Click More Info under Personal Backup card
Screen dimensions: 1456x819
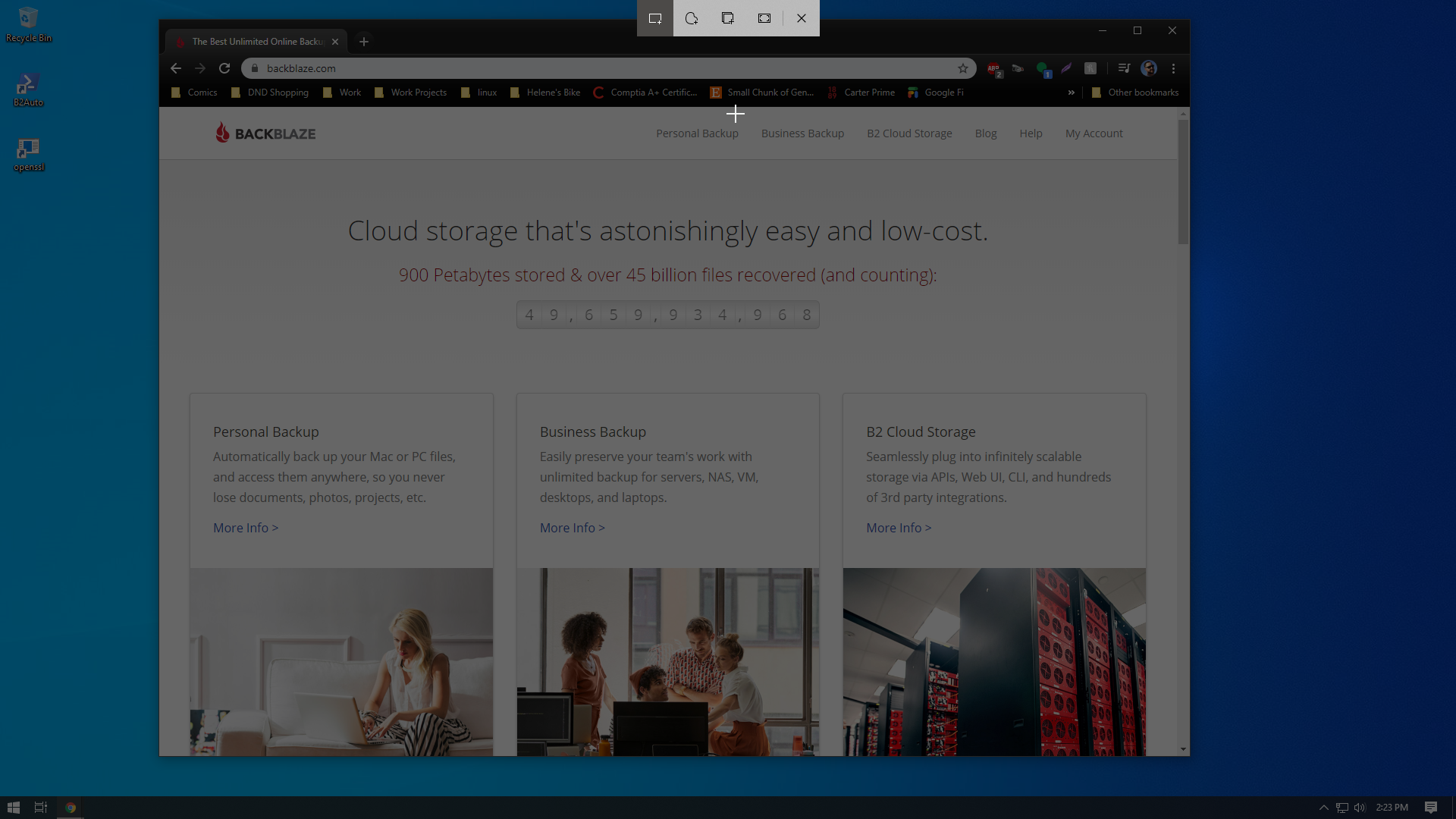[246, 528]
